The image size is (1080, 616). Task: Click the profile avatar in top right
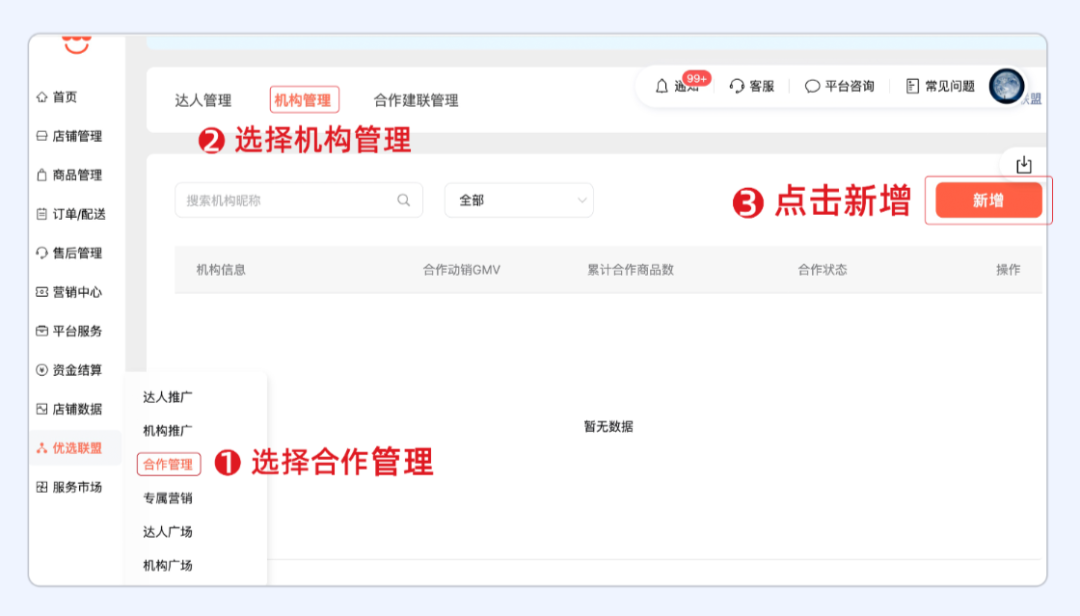[x=1006, y=87]
